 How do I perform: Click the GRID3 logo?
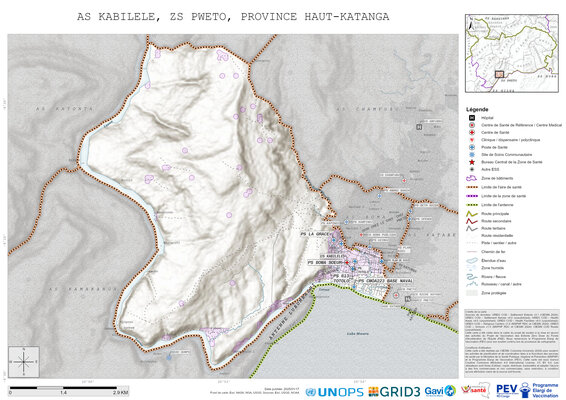point(394,392)
